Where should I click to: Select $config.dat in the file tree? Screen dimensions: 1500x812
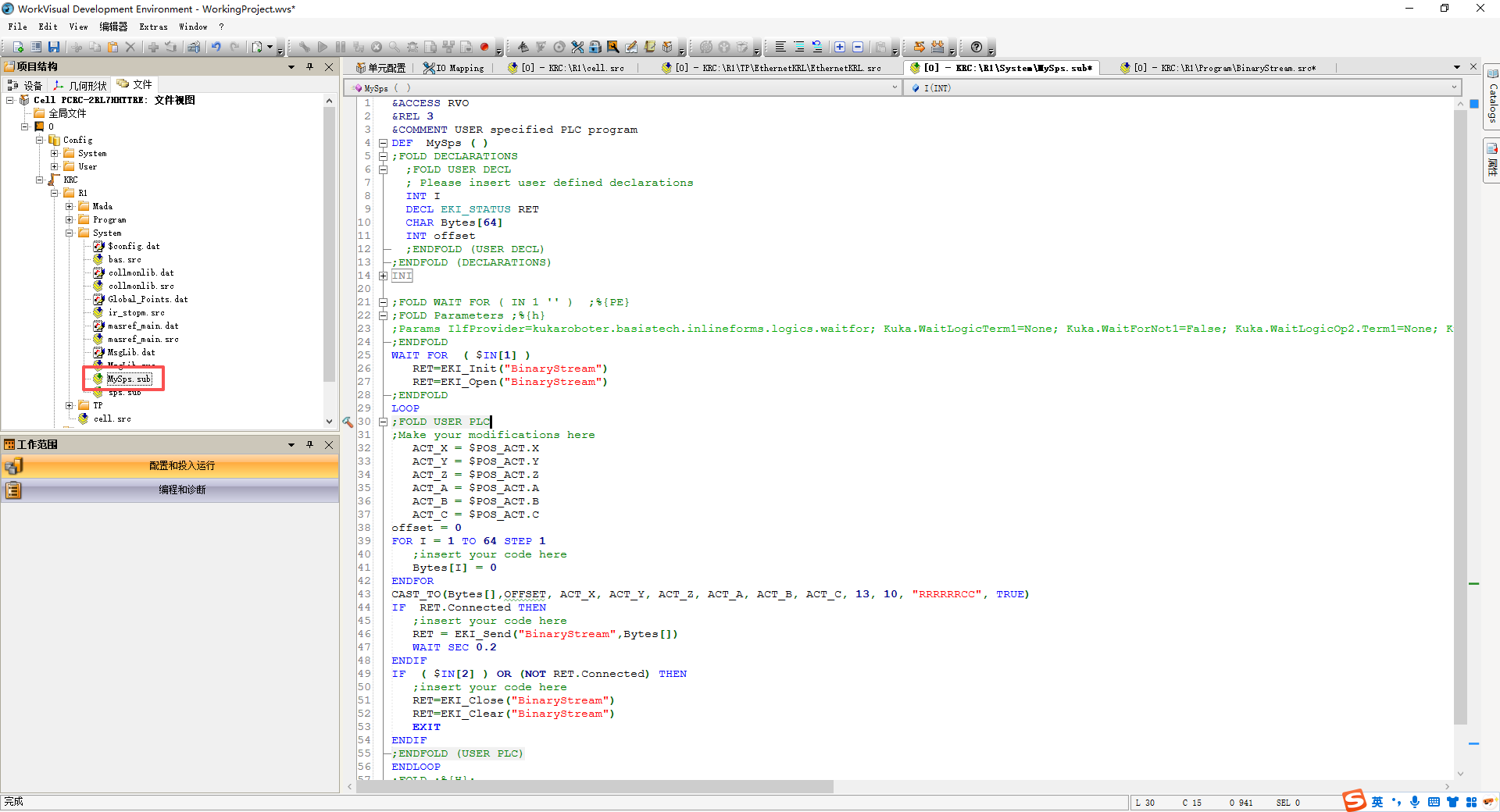click(x=134, y=246)
